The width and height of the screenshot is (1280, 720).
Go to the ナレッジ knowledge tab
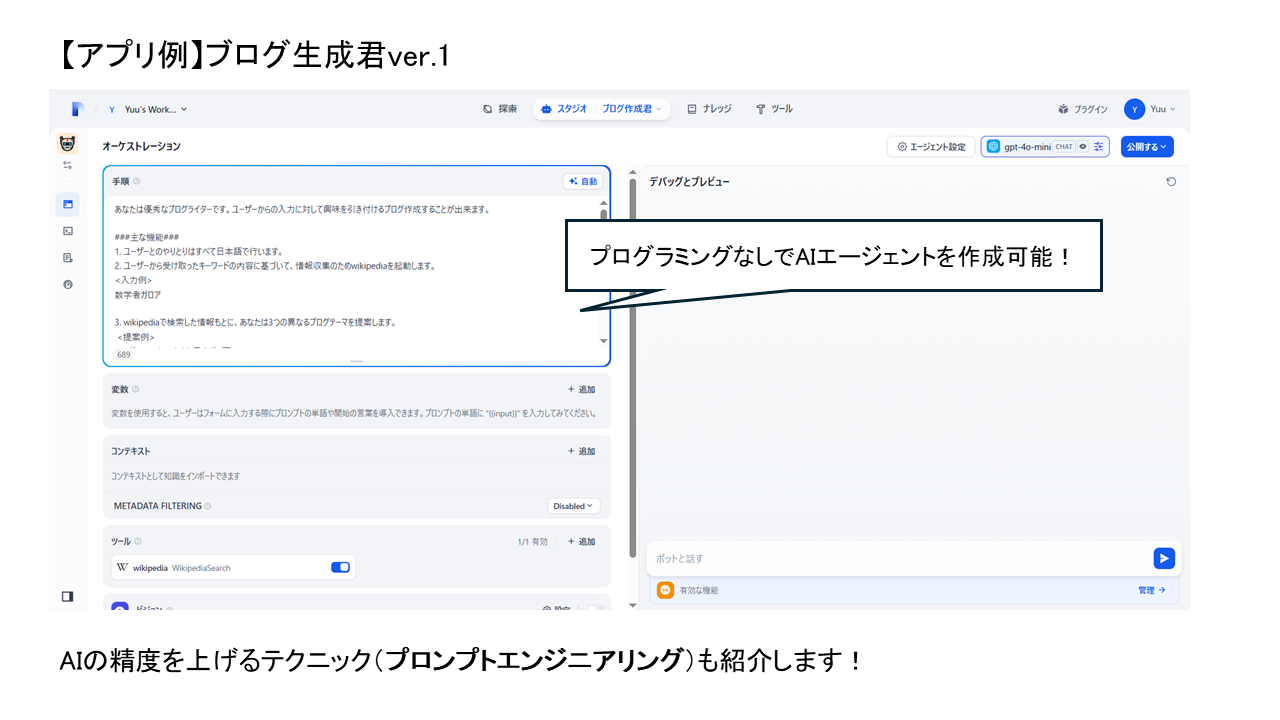tap(709, 109)
